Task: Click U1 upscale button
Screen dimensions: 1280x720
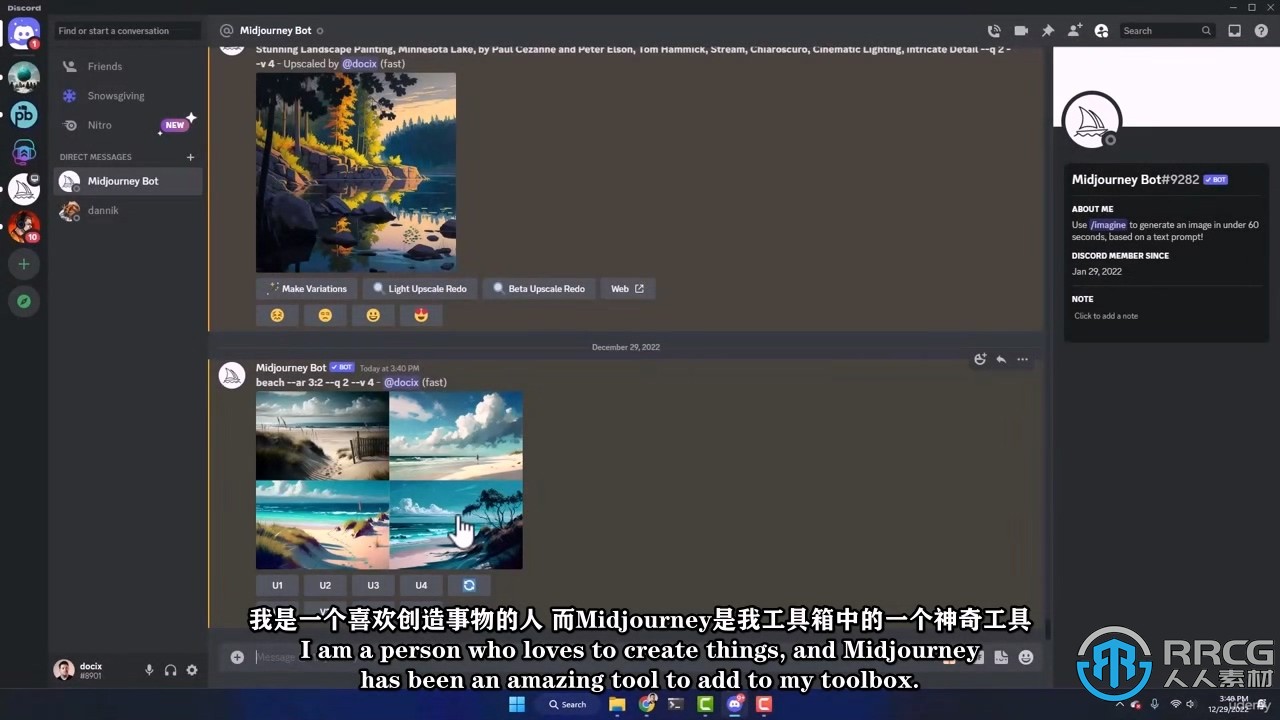Action: [x=277, y=586]
